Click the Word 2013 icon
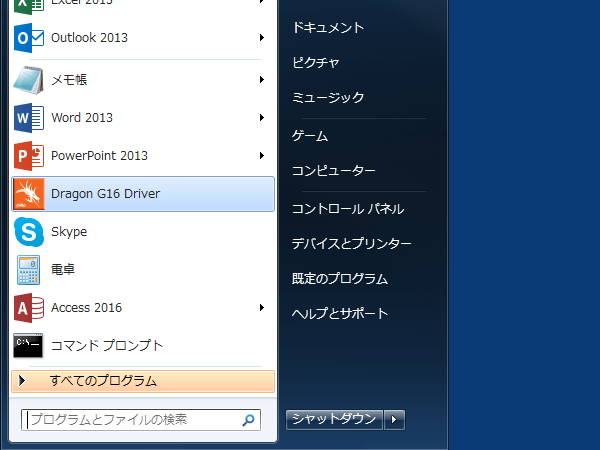 pyautogui.click(x=29, y=118)
